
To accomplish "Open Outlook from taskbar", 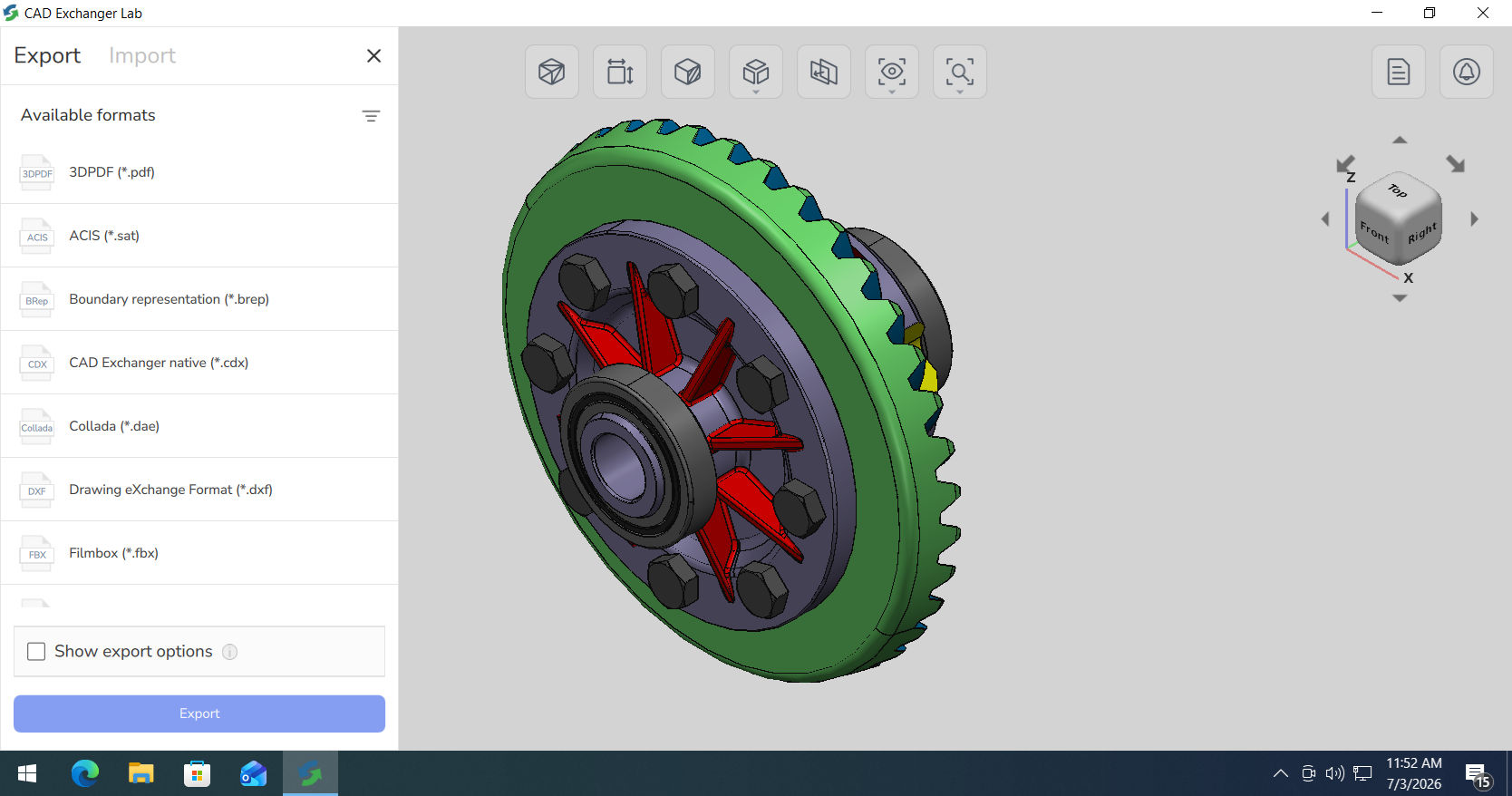I will (x=254, y=773).
